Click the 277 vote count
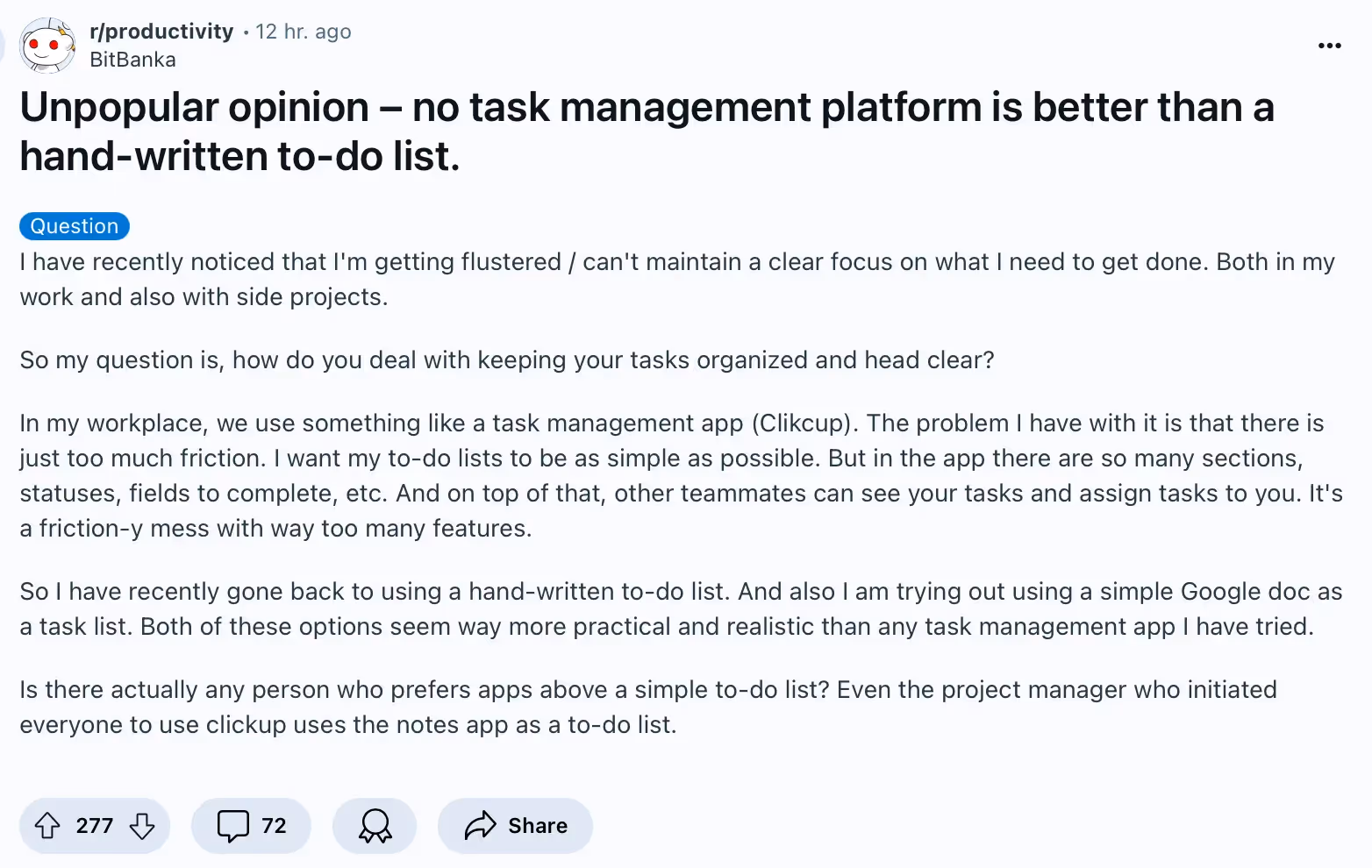 (94, 825)
